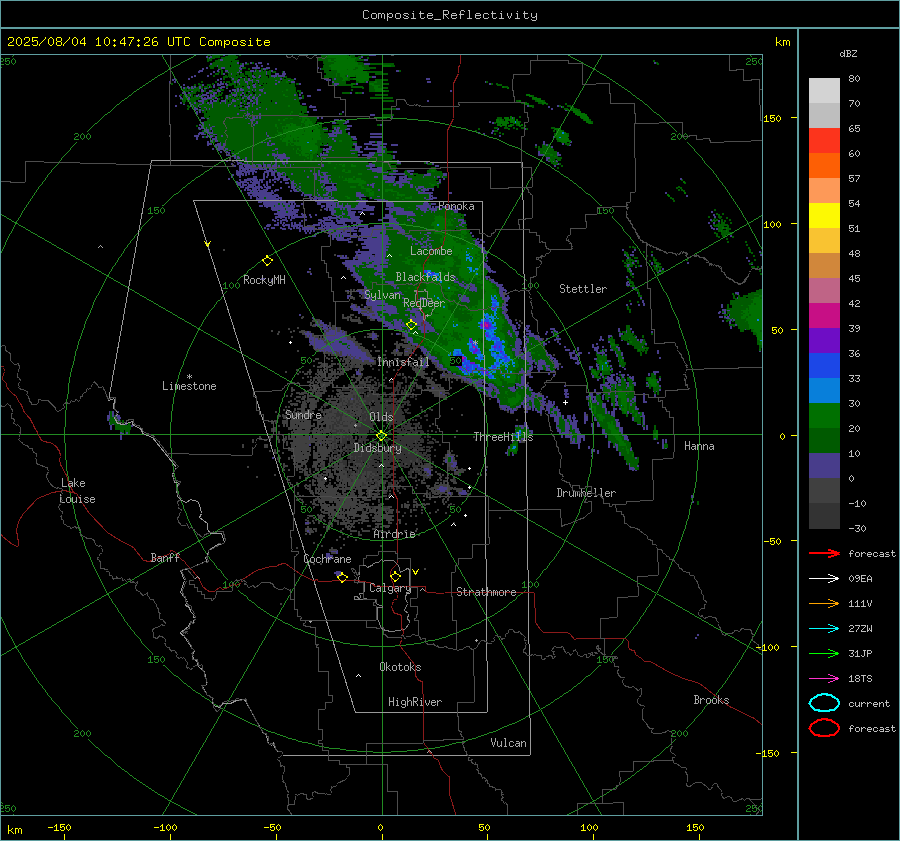The width and height of the screenshot is (900, 841).
Task: Click the Sylvan label on map
Action: coord(382,295)
